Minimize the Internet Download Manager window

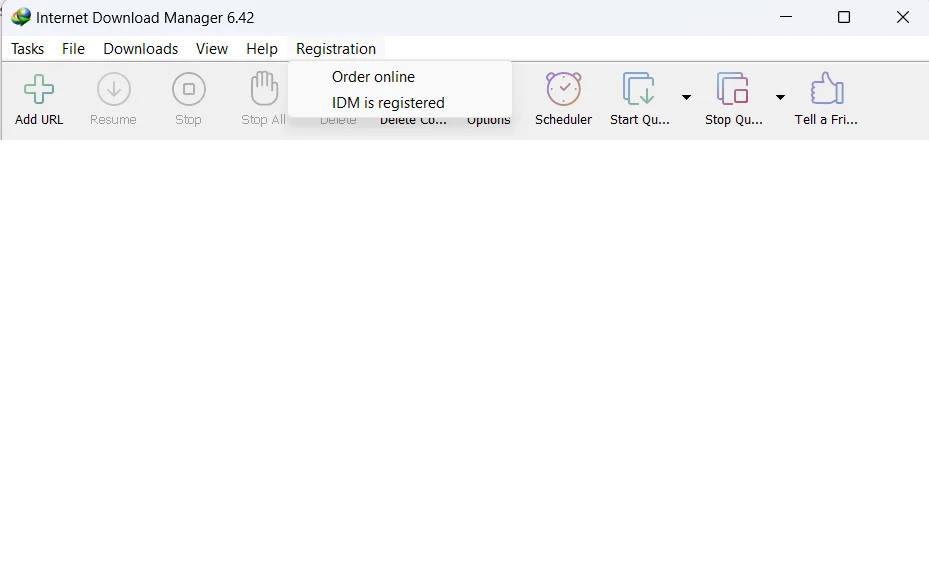pyautogui.click(x=786, y=17)
